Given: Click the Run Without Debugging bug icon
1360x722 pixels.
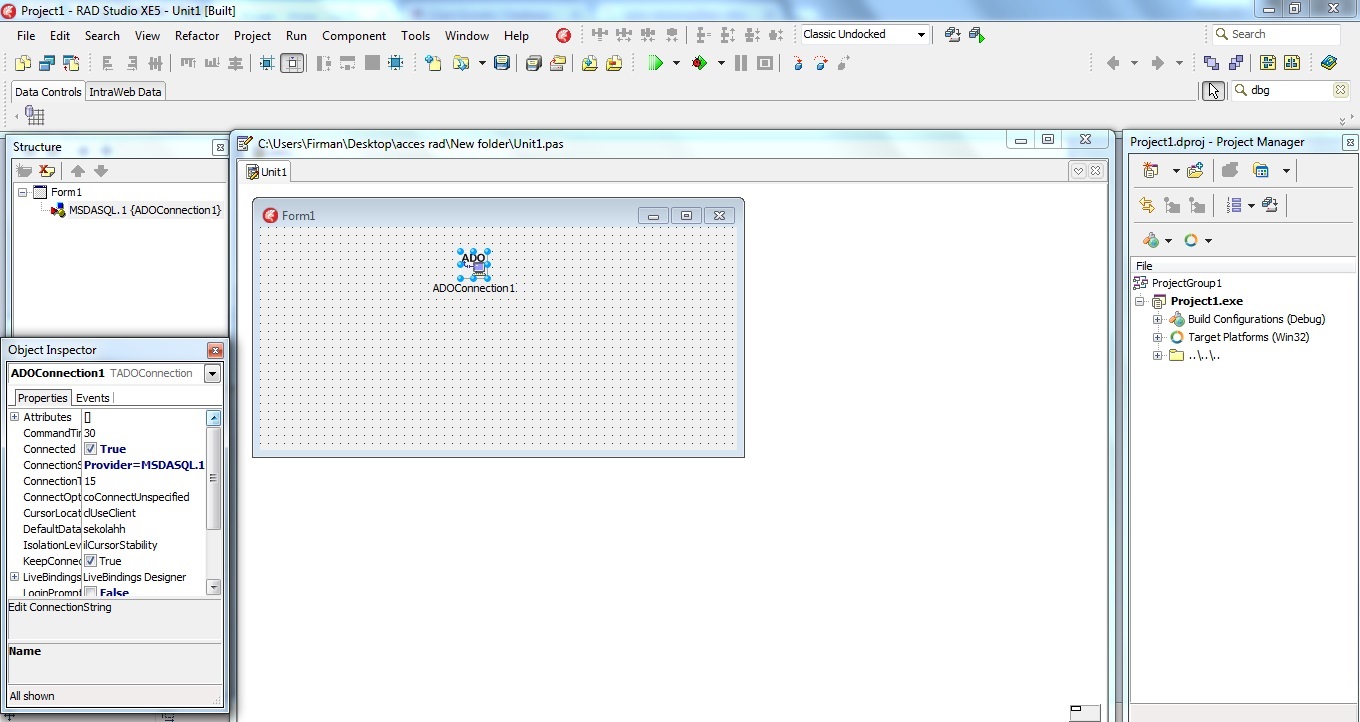Looking at the screenshot, I should tap(700, 63).
